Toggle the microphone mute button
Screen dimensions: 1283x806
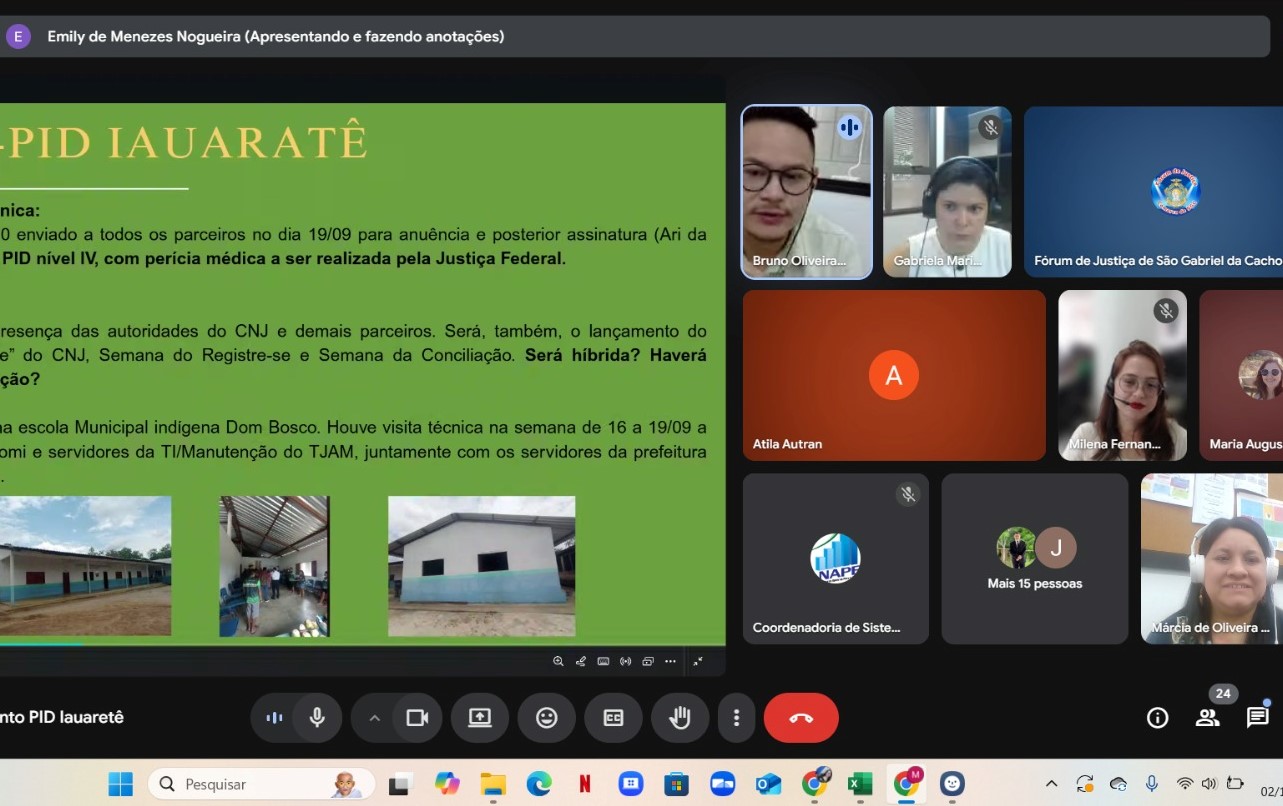[317, 718]
